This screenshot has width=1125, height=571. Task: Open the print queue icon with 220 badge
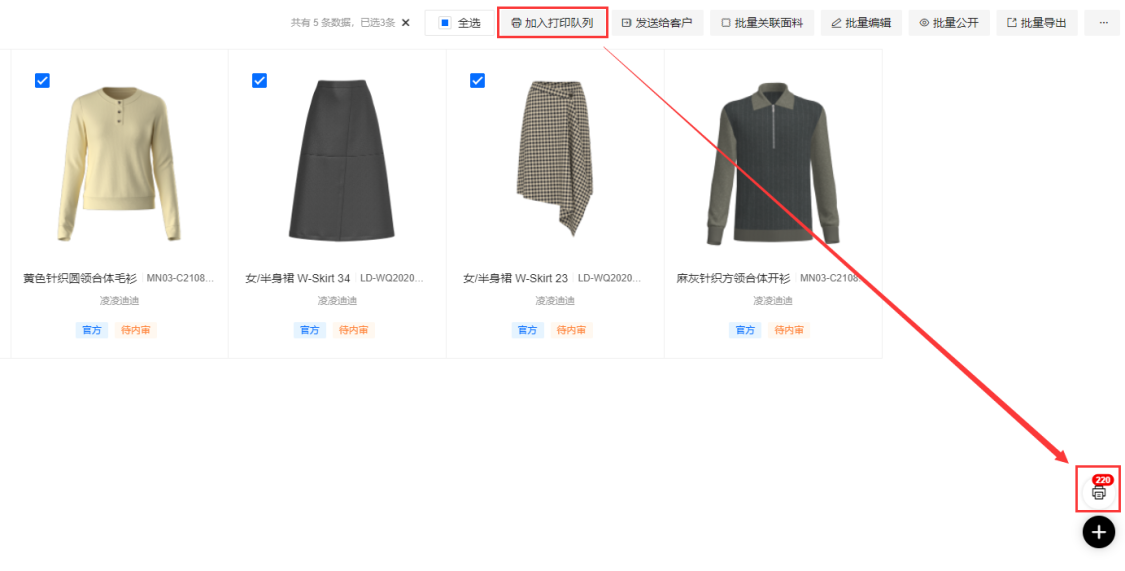[x=1098, y=491]
